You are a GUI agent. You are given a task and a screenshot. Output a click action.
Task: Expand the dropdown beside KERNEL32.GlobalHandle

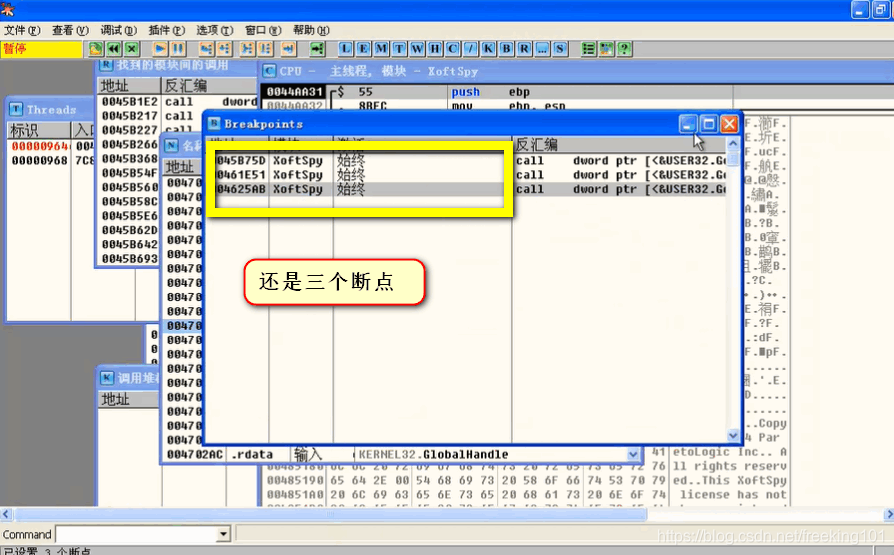(633, 455)
